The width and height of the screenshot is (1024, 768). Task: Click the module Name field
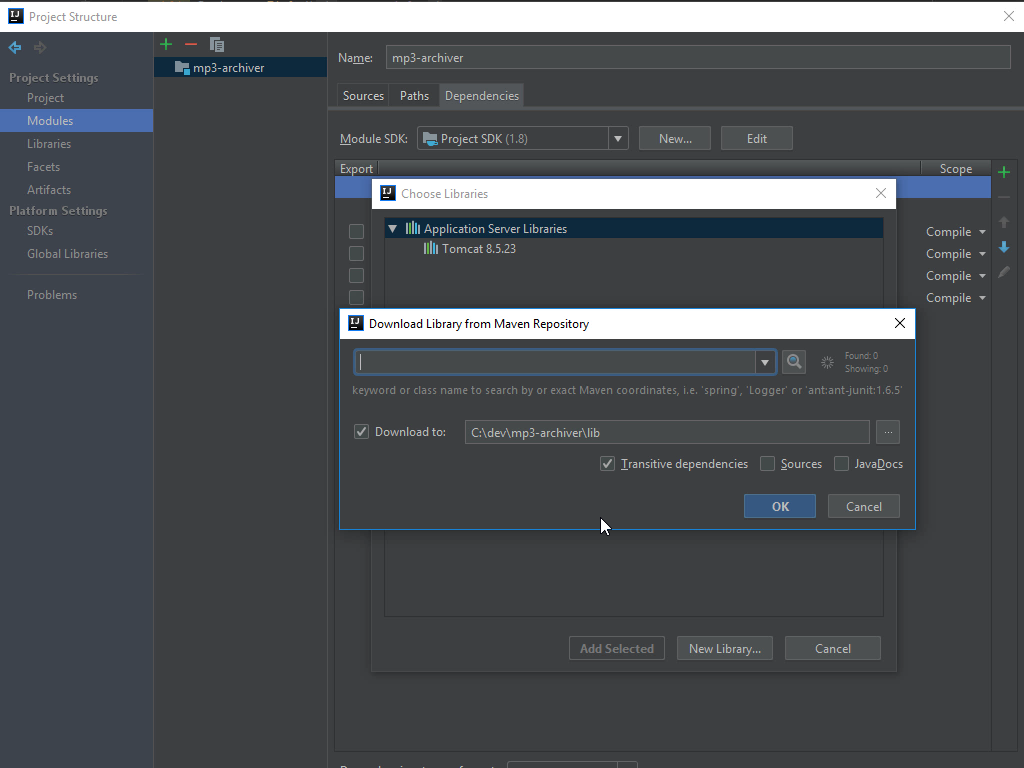pyautogui.click(x=698, y=57)
